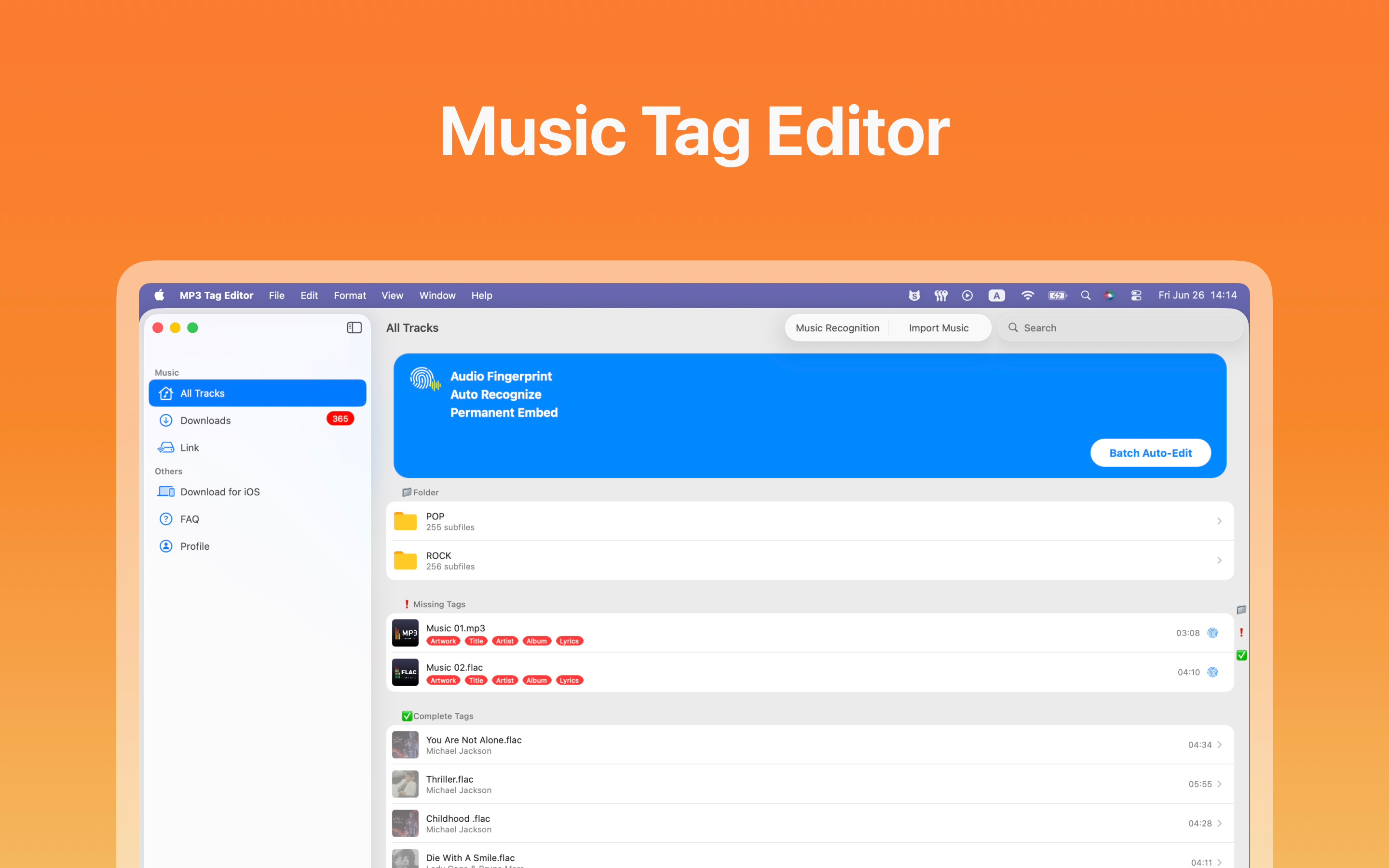Open the Apple menu
1389x868 pixels.
point(159,295)
